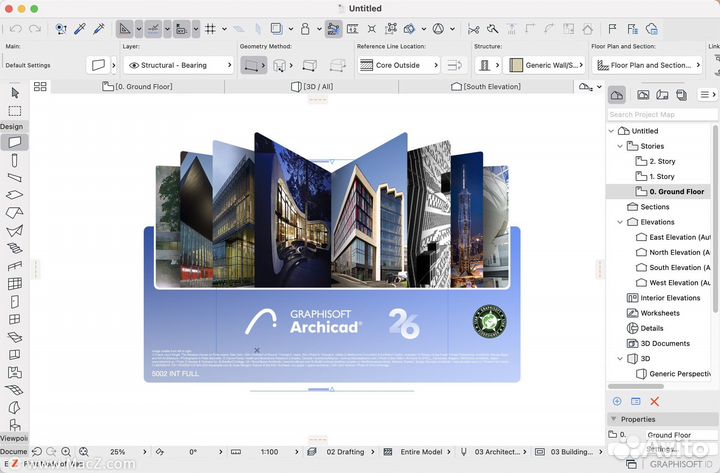
Task: Select the rectangle wall geometry method
Action: [310, 65]
